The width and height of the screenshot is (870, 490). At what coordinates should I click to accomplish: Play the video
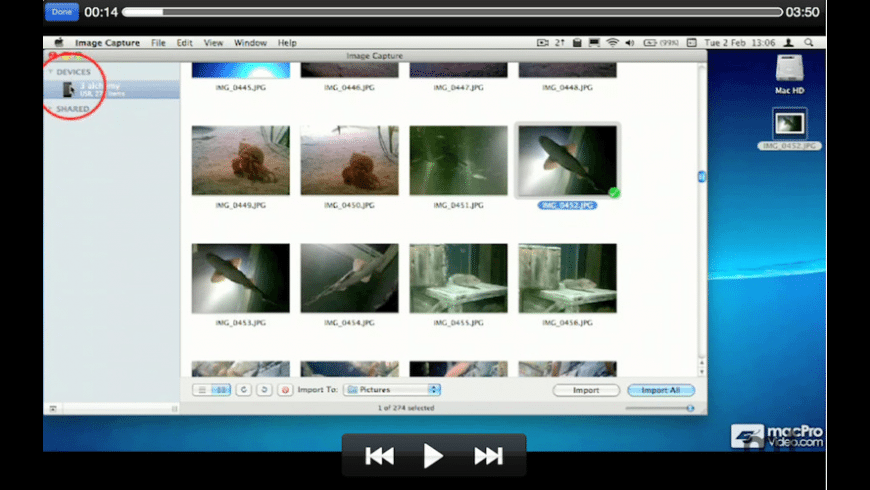433,456
